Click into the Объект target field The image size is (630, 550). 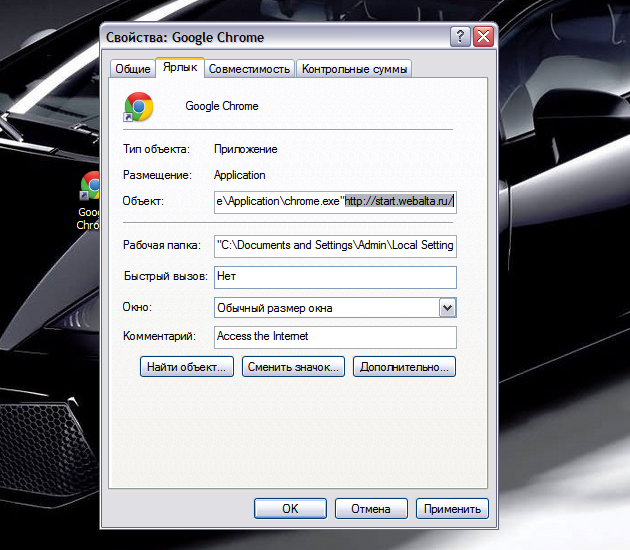(335, 202)
